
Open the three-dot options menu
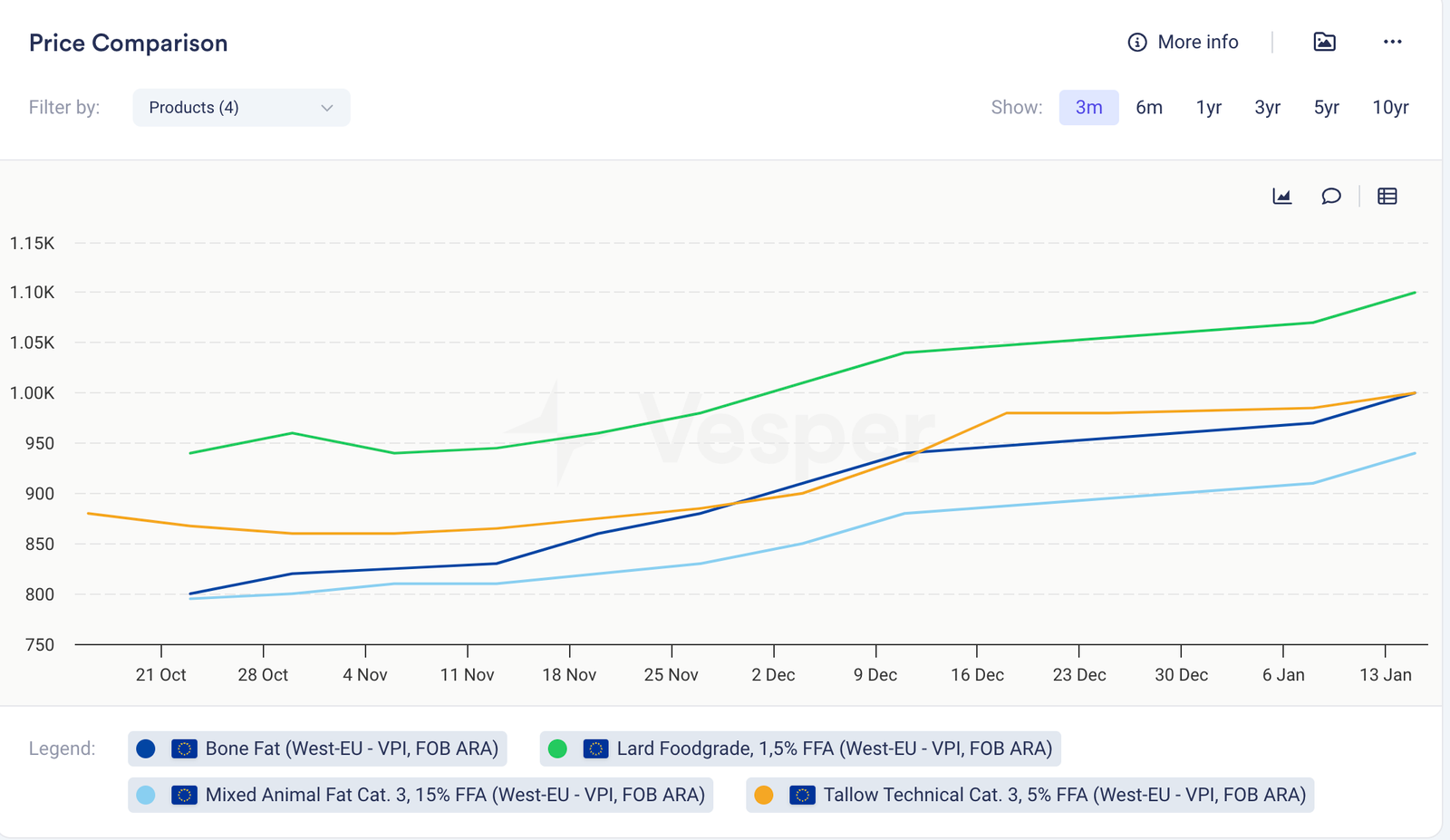1392,42
